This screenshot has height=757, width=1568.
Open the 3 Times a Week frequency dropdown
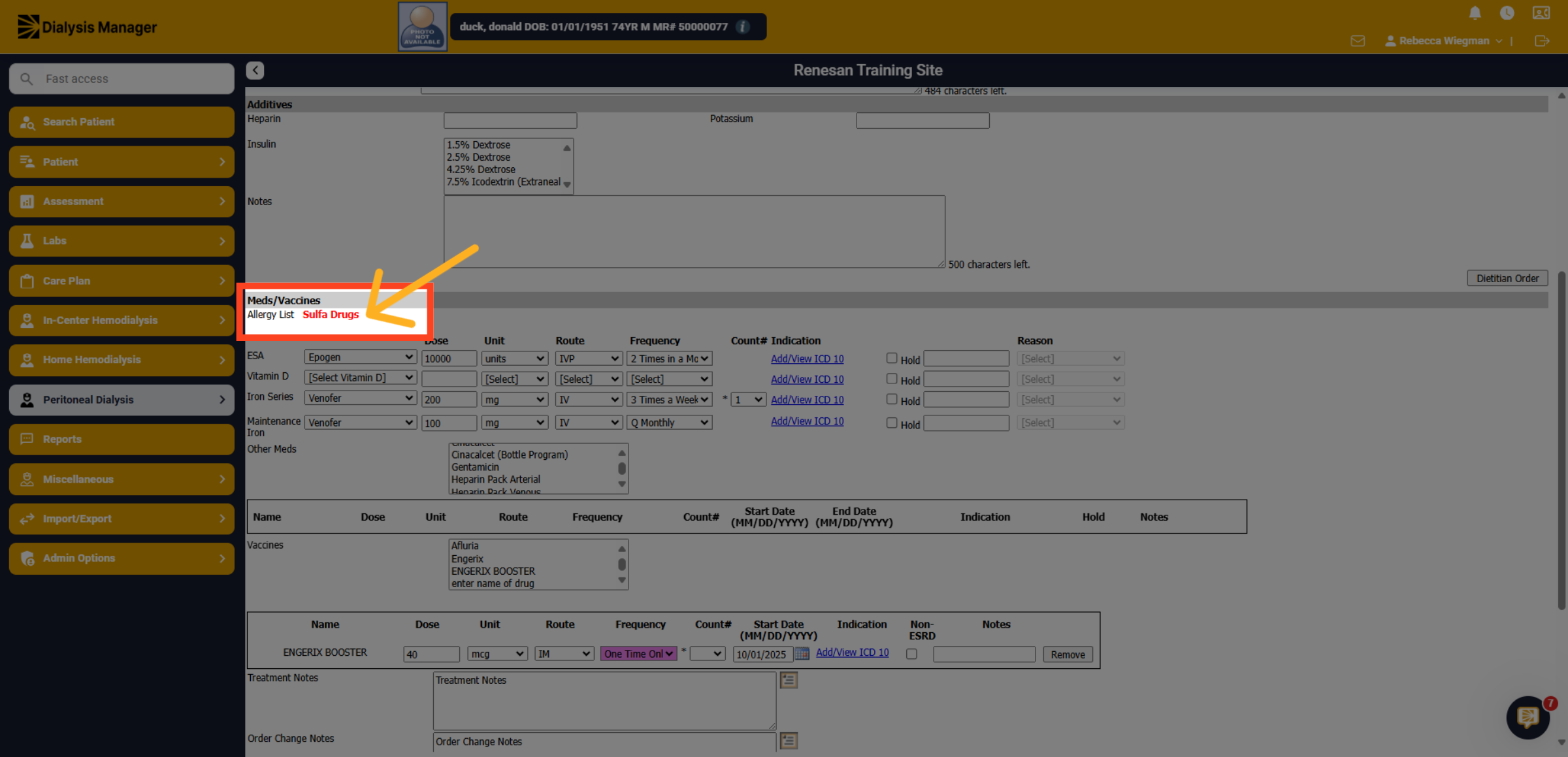[x=669, y=399]
